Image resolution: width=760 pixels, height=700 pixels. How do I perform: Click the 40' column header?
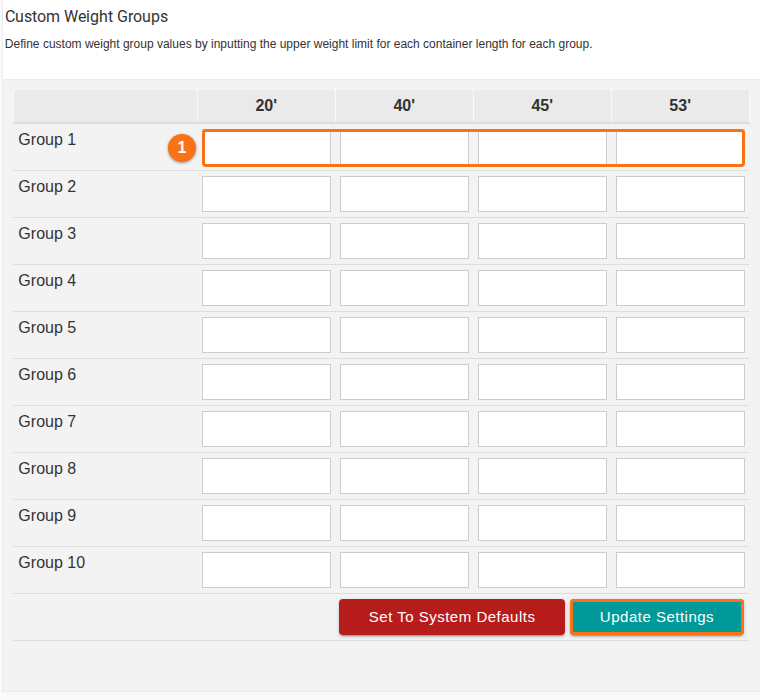coord(404,105)
